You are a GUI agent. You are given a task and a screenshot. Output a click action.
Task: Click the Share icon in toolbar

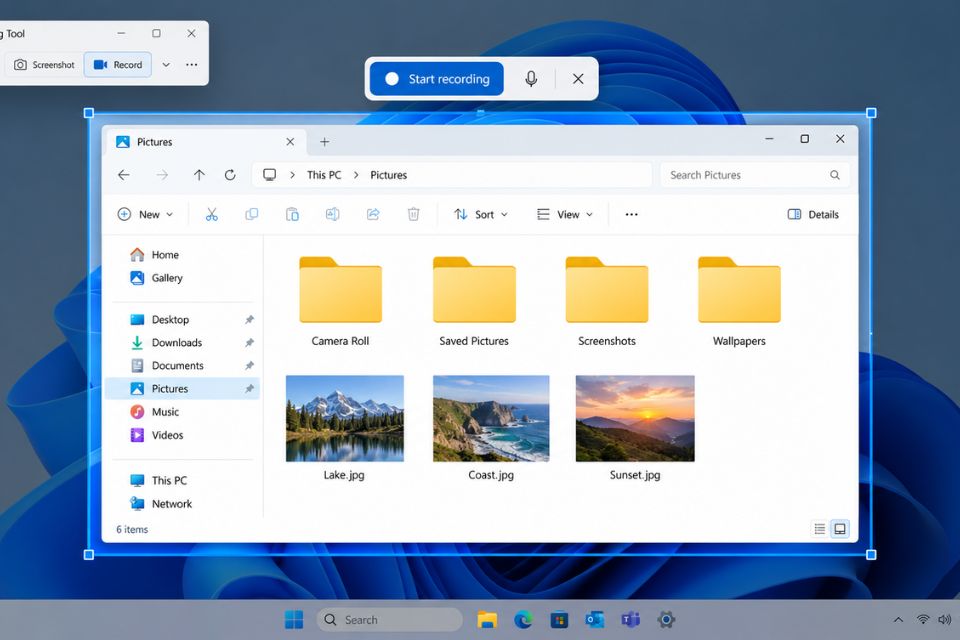pos(373,214)
